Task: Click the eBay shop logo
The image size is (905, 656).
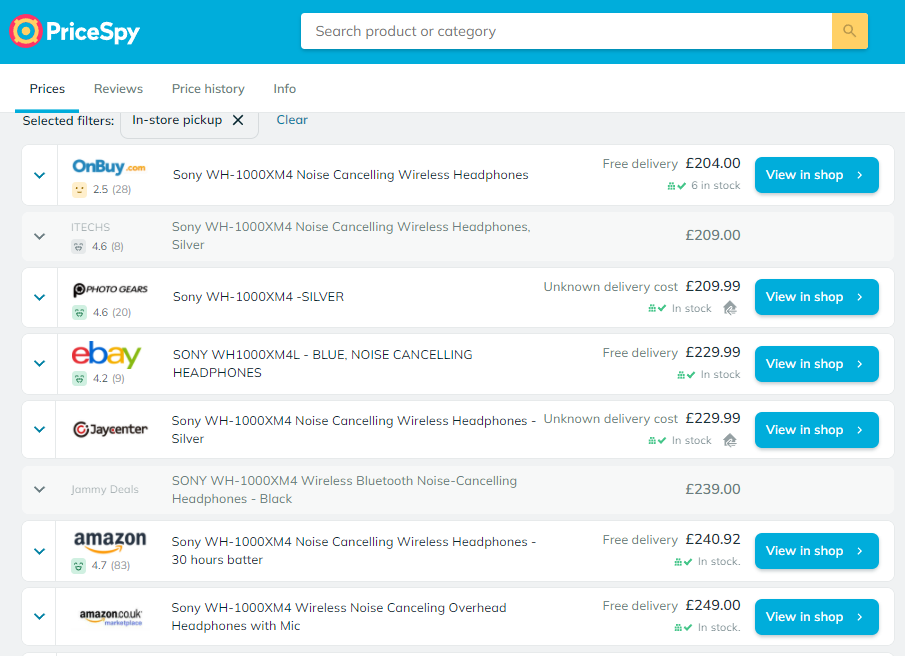Action: 106,354
